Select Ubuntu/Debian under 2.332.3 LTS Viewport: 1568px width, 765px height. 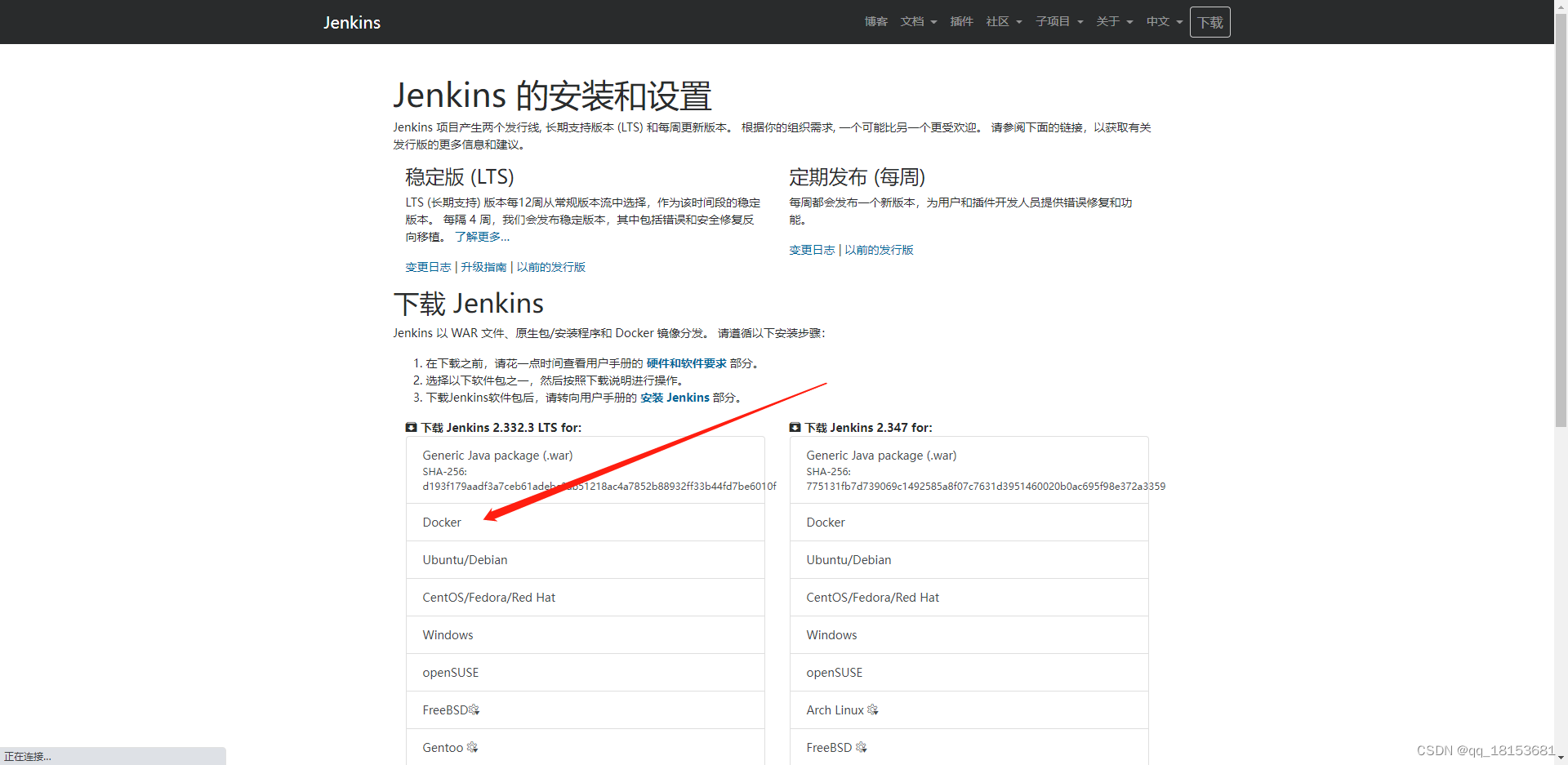tap(585, 560)
